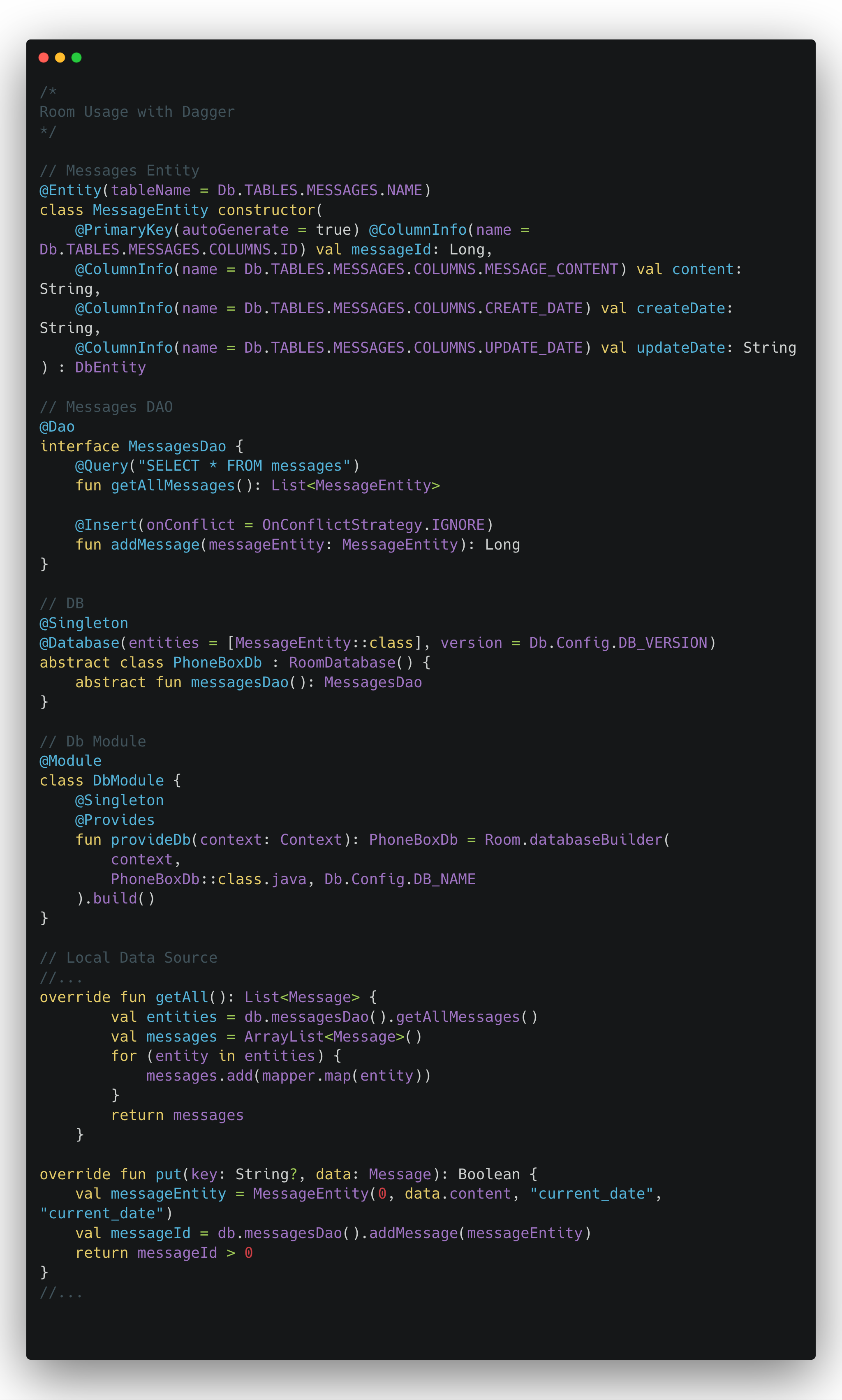Click the '// Messages DAO' comment
Image resolution: width=842 pixels, height=1400 pixels.
(106, 407)
